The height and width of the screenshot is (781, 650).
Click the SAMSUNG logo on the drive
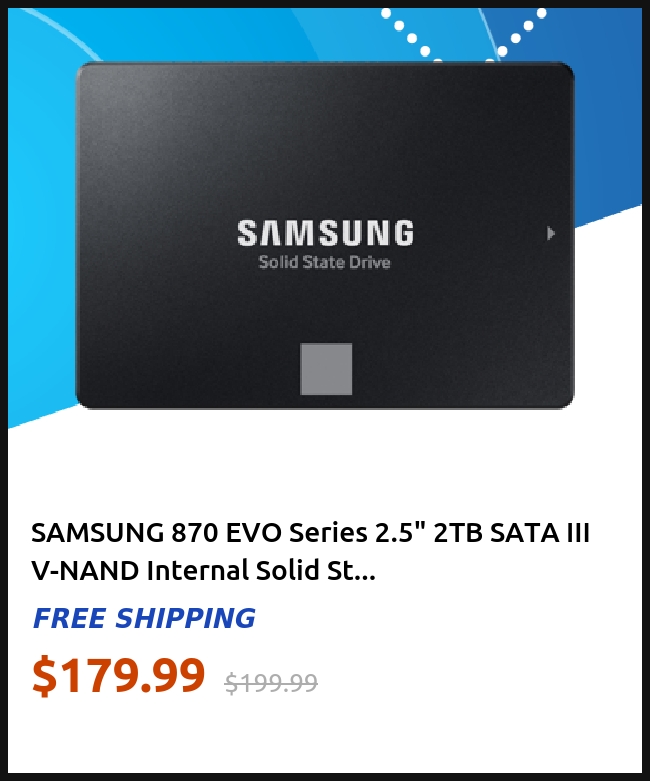tap(325, 233)
